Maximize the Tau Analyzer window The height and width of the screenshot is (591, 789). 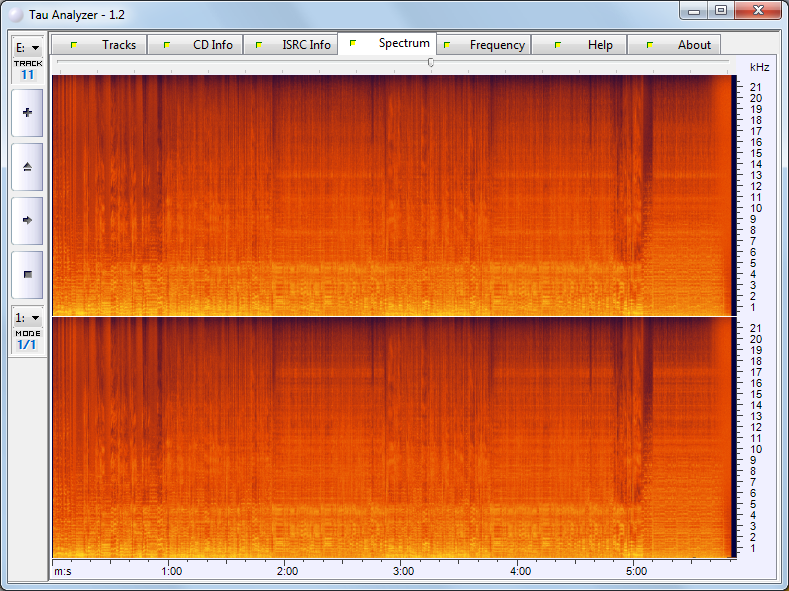pyautogui.click(x=720, y=10)
